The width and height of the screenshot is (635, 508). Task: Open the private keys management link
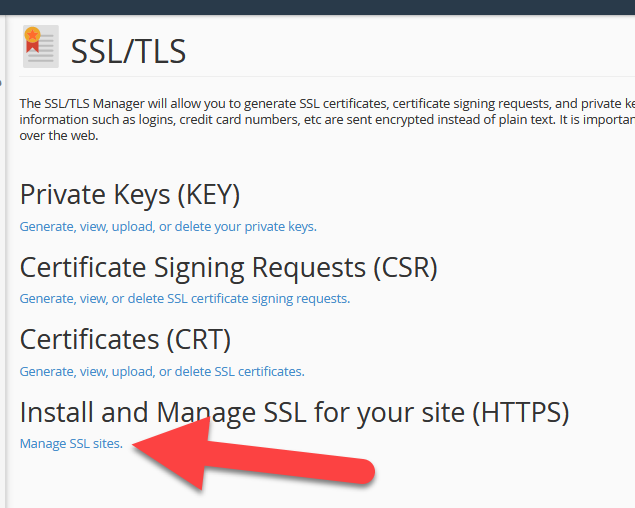[168, 226]
